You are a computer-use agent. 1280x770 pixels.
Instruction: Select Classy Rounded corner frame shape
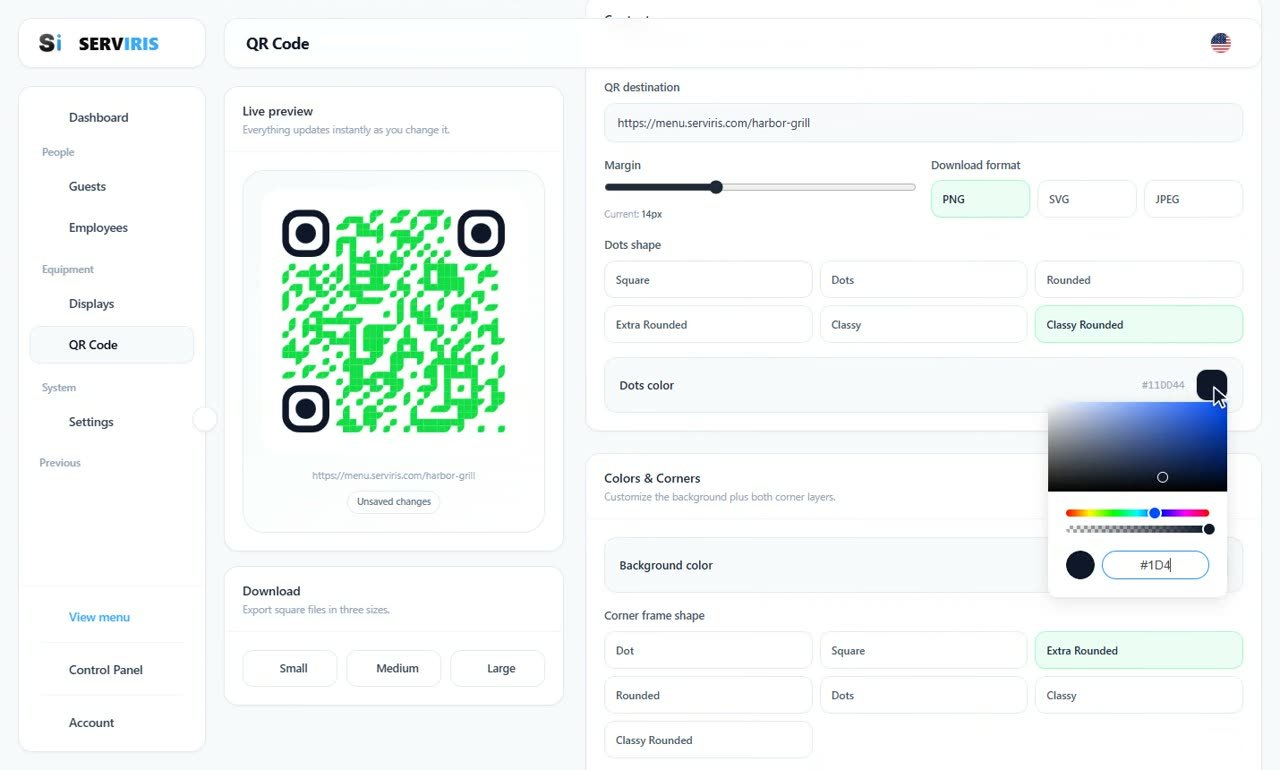pyautogui.click(x=708, y=740)
